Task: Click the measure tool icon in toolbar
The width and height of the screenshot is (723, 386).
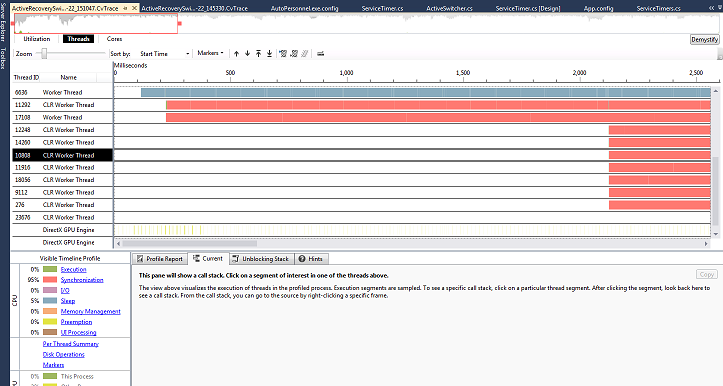Action: 320,53
